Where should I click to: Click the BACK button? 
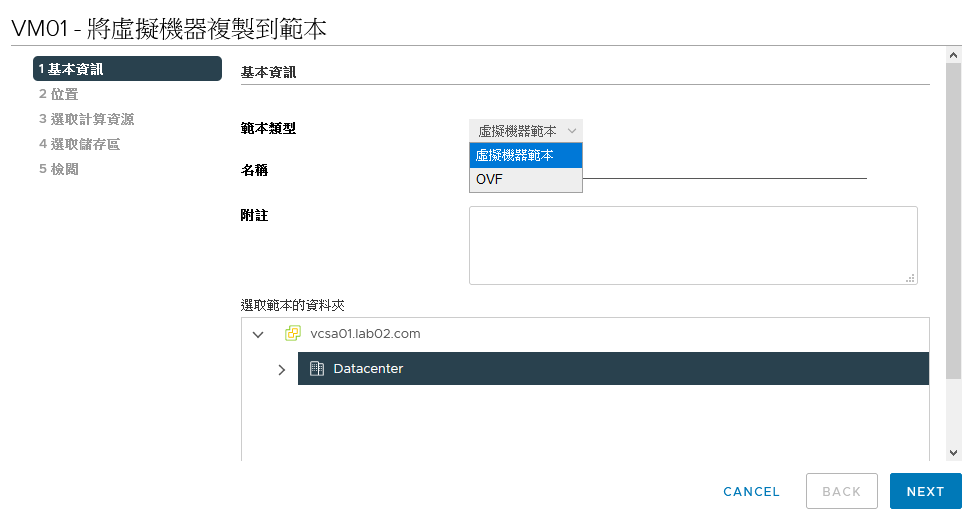[x=842, y=492]
